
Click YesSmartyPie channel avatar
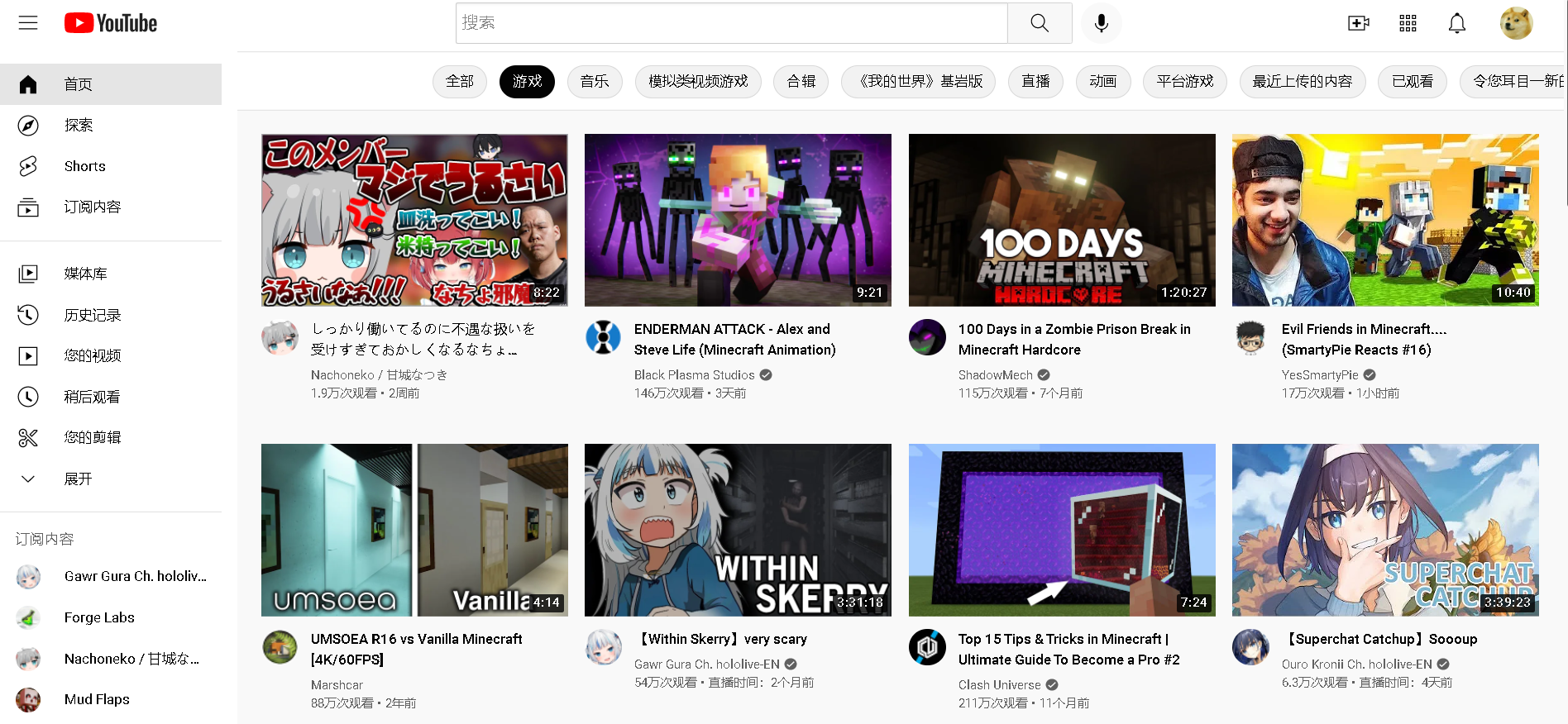point(1250,337)
